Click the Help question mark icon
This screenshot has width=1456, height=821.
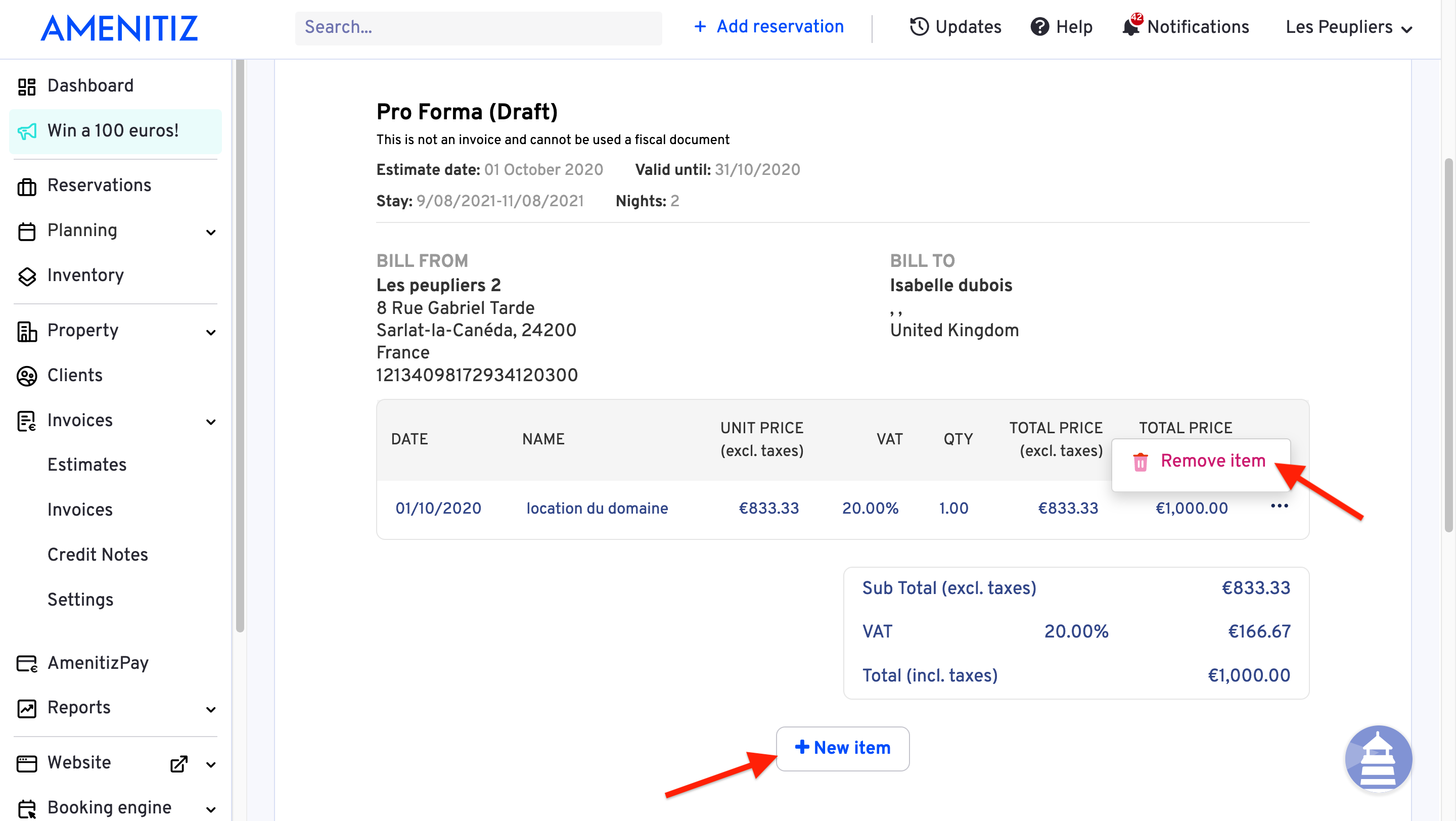(x=1039, y=27)
